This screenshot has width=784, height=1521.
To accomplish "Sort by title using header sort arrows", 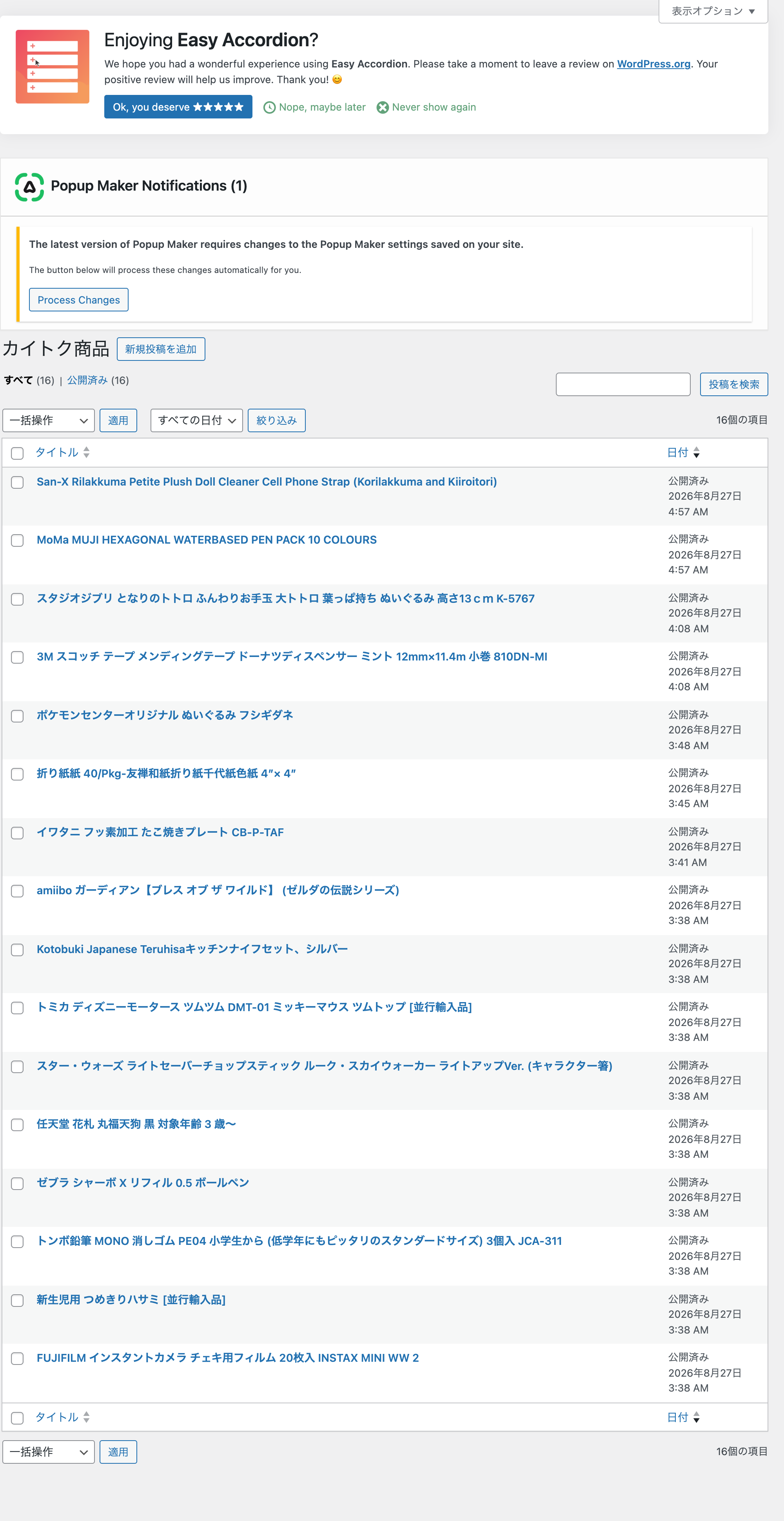I will pyautogui.click(x=87, y=452).
